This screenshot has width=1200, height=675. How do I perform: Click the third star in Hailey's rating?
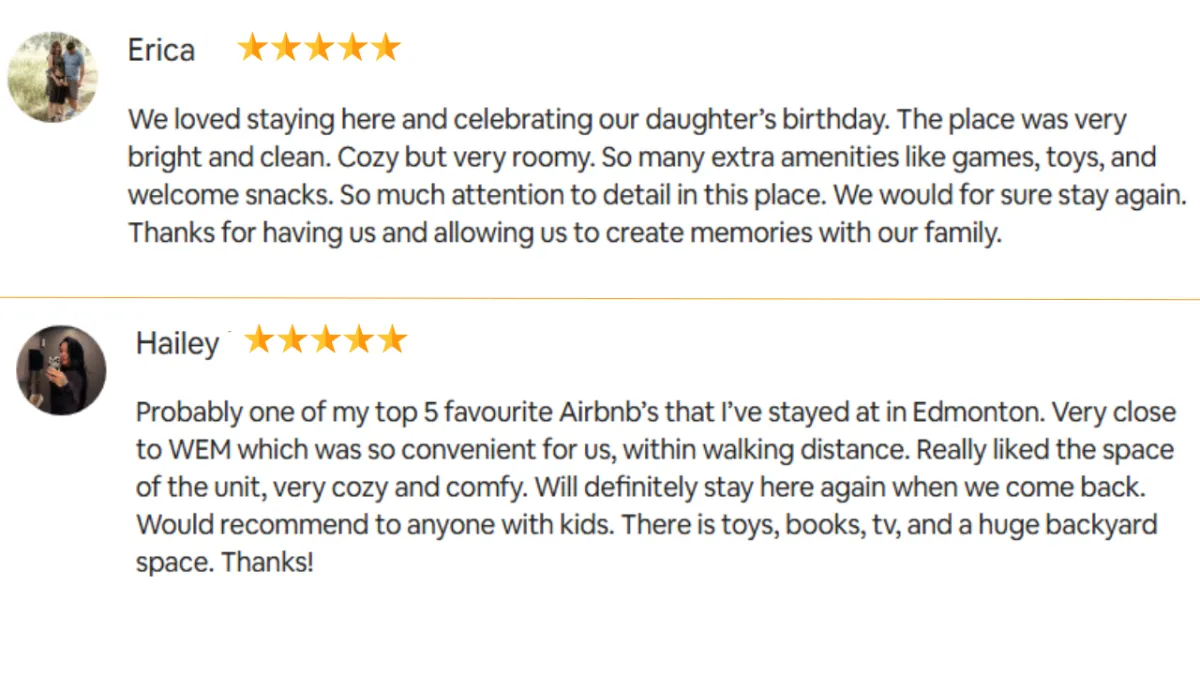[x=326, y=339]
